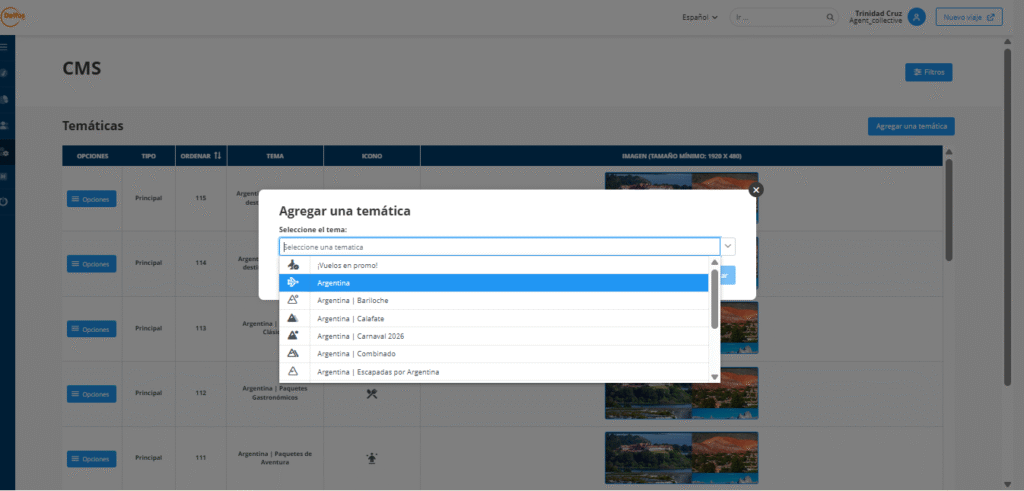
Task: Click the sort arrows in the Ordenar column header
Action: click(x=217, y=156)
